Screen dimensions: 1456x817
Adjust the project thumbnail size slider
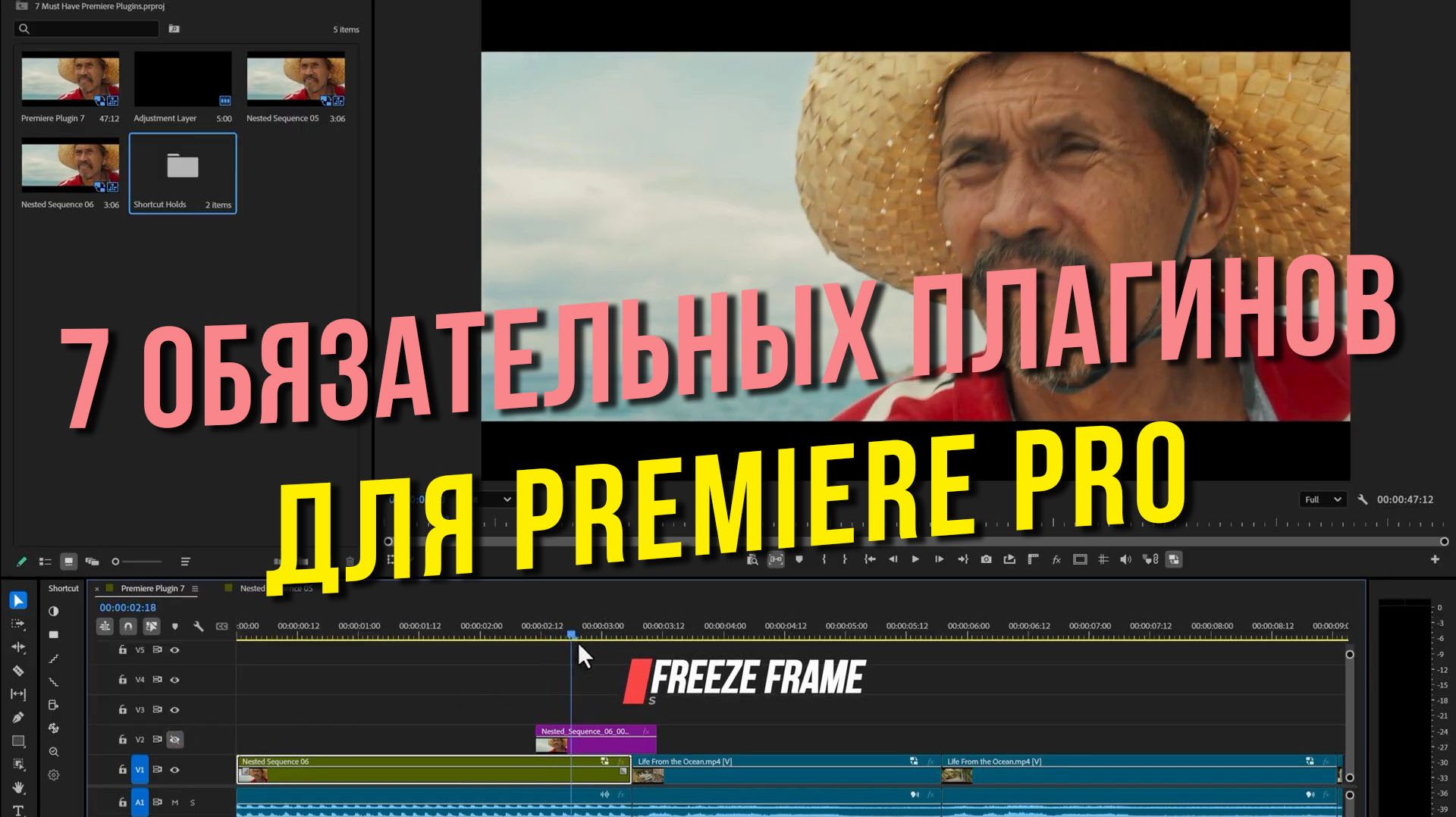(x=137, y=562)
